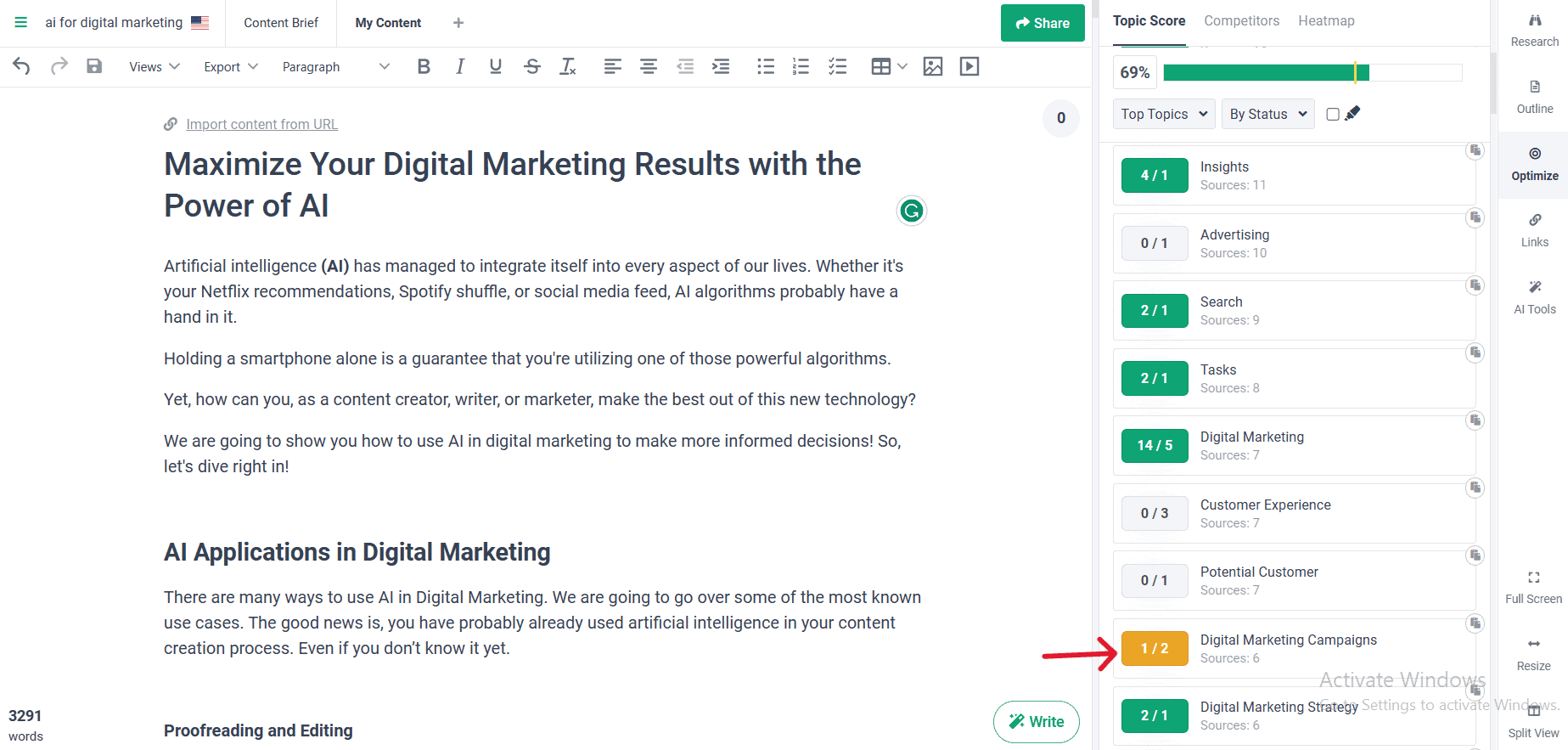
Task: Insert an image into the content
Action: point(932,66)
